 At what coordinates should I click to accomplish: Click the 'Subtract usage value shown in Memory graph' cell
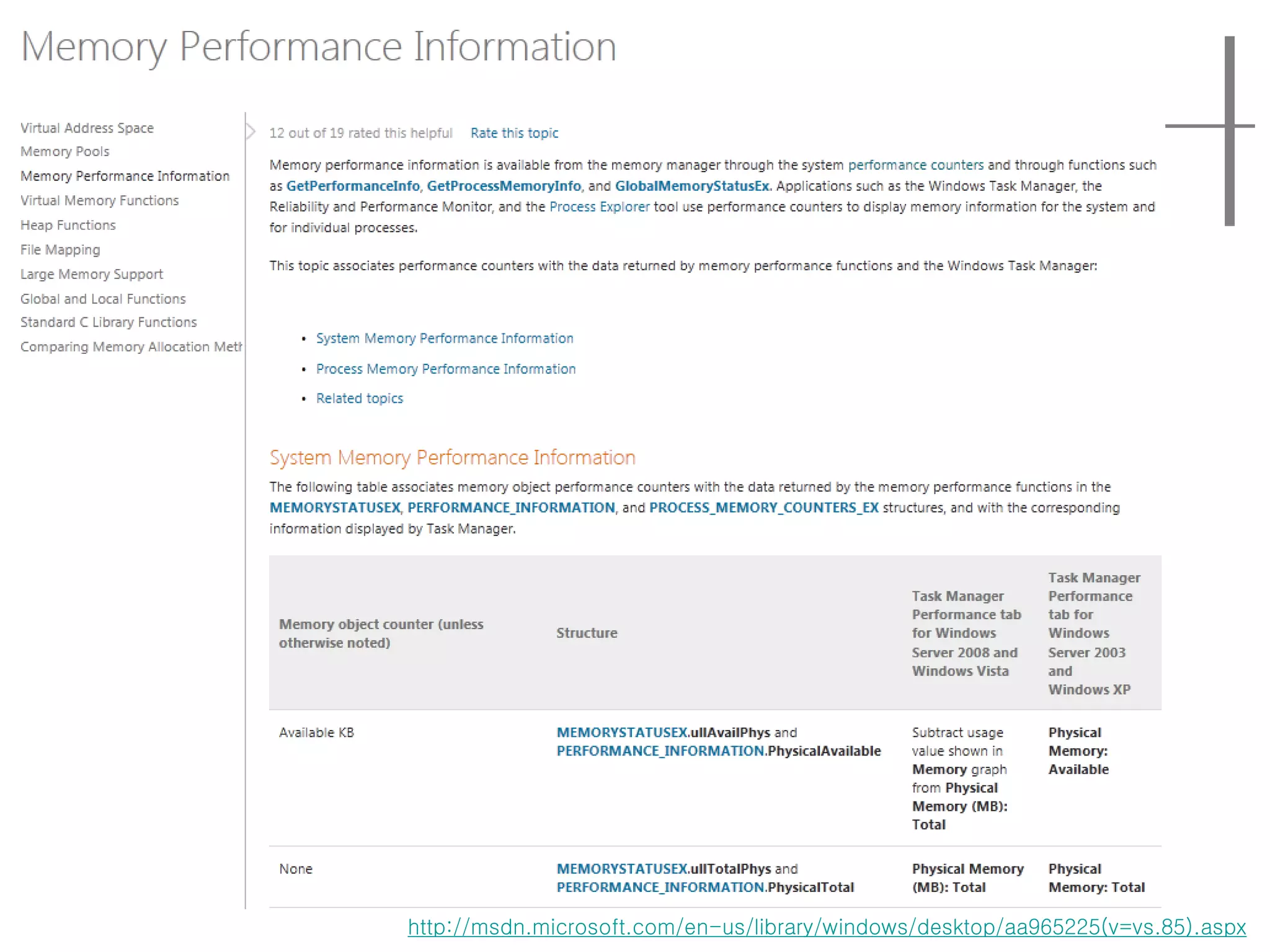point(959,778)
